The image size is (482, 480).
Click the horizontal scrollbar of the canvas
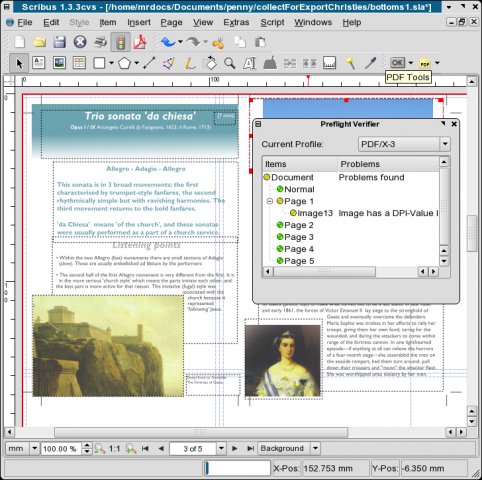(x=201, y=432)
